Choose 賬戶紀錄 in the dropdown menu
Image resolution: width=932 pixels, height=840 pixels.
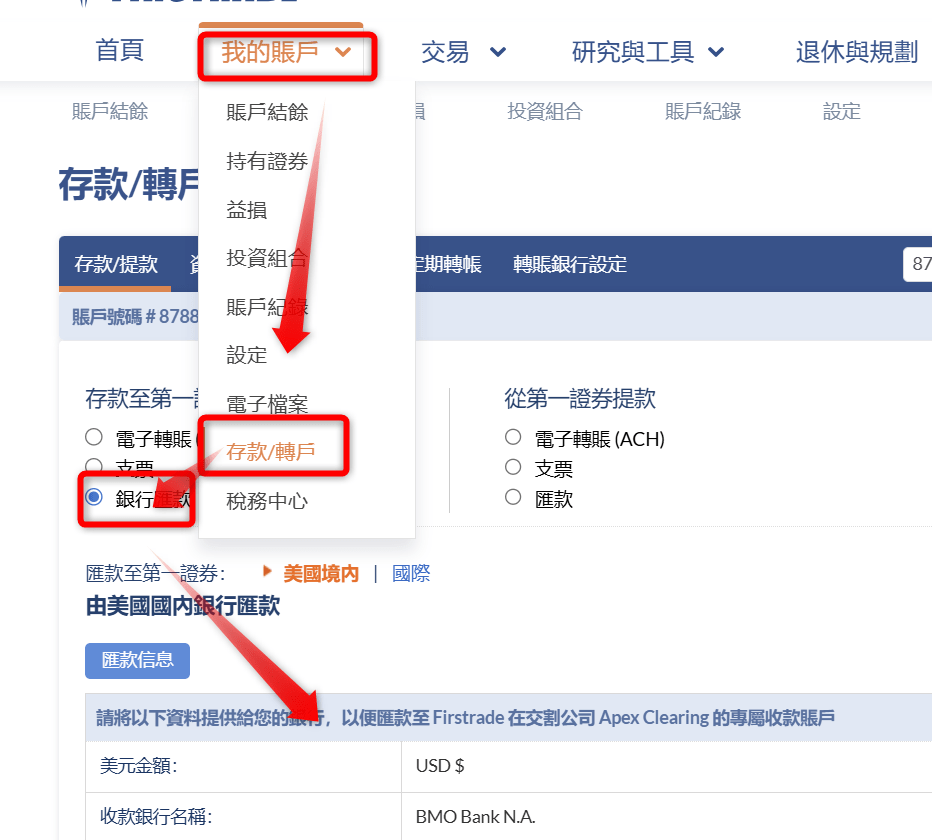tap(267, 307)
